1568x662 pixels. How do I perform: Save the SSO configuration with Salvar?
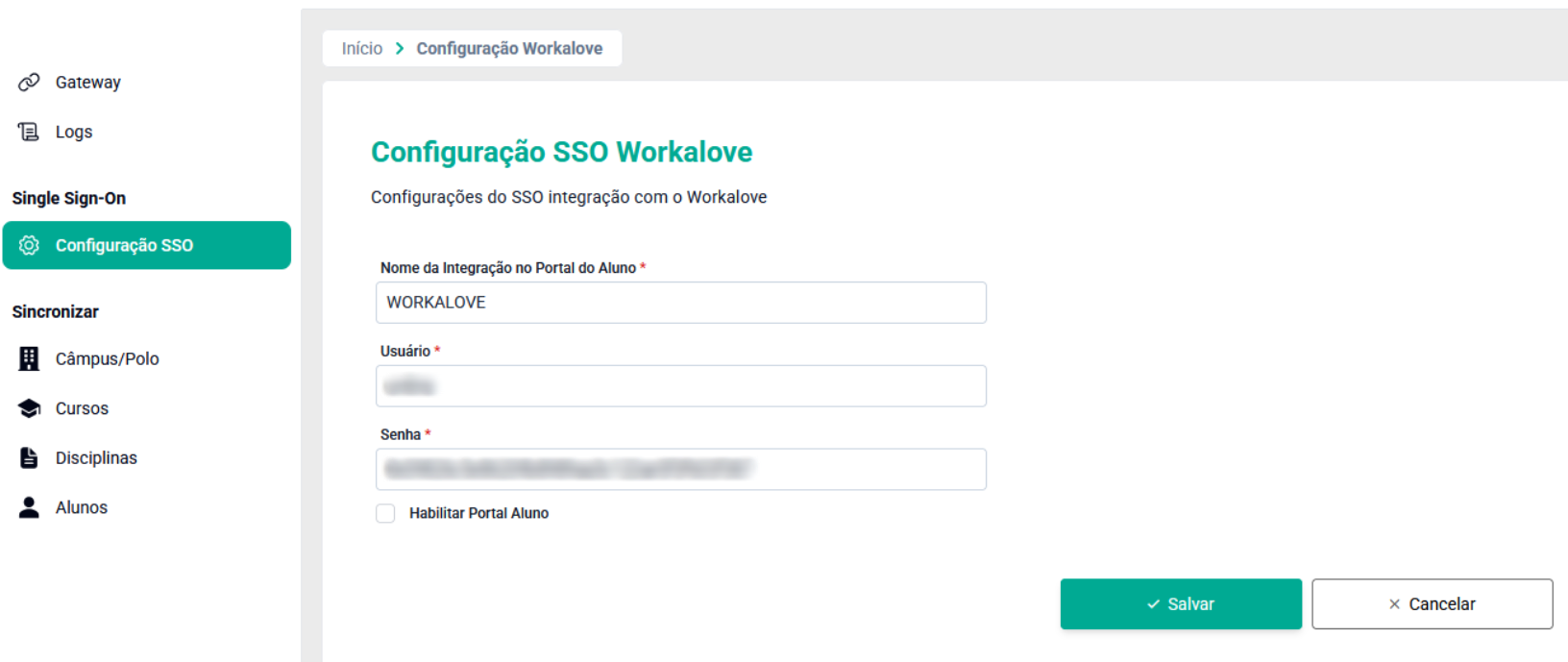coord(1181,603)
